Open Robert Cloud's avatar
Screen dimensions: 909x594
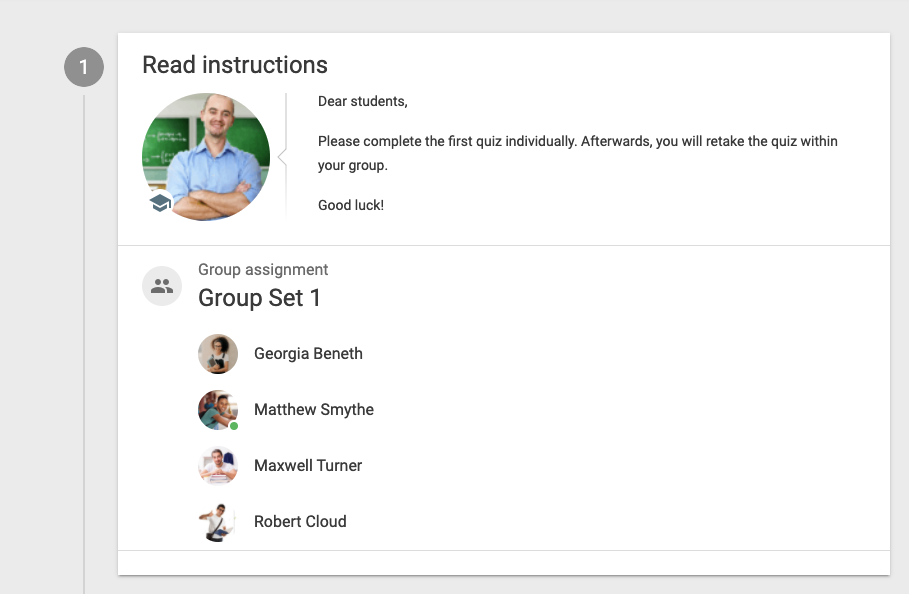[218, 522]
